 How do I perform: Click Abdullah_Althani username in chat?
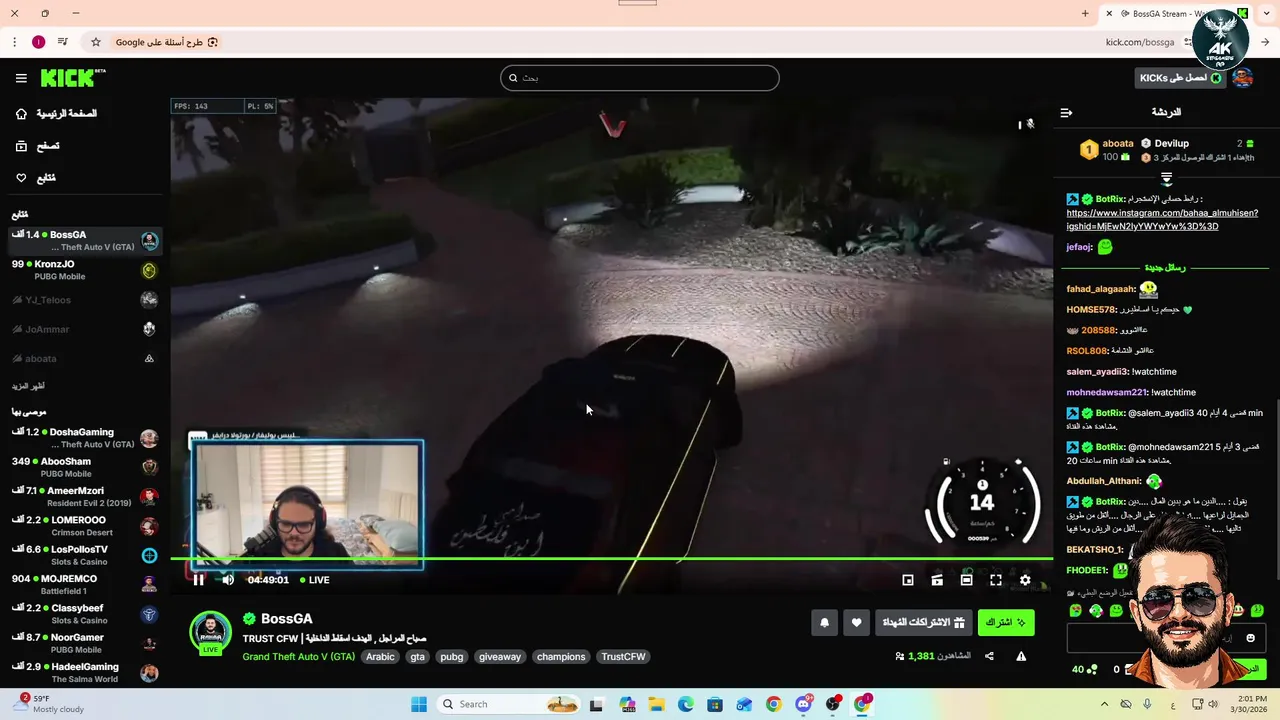click(1104, 481)
